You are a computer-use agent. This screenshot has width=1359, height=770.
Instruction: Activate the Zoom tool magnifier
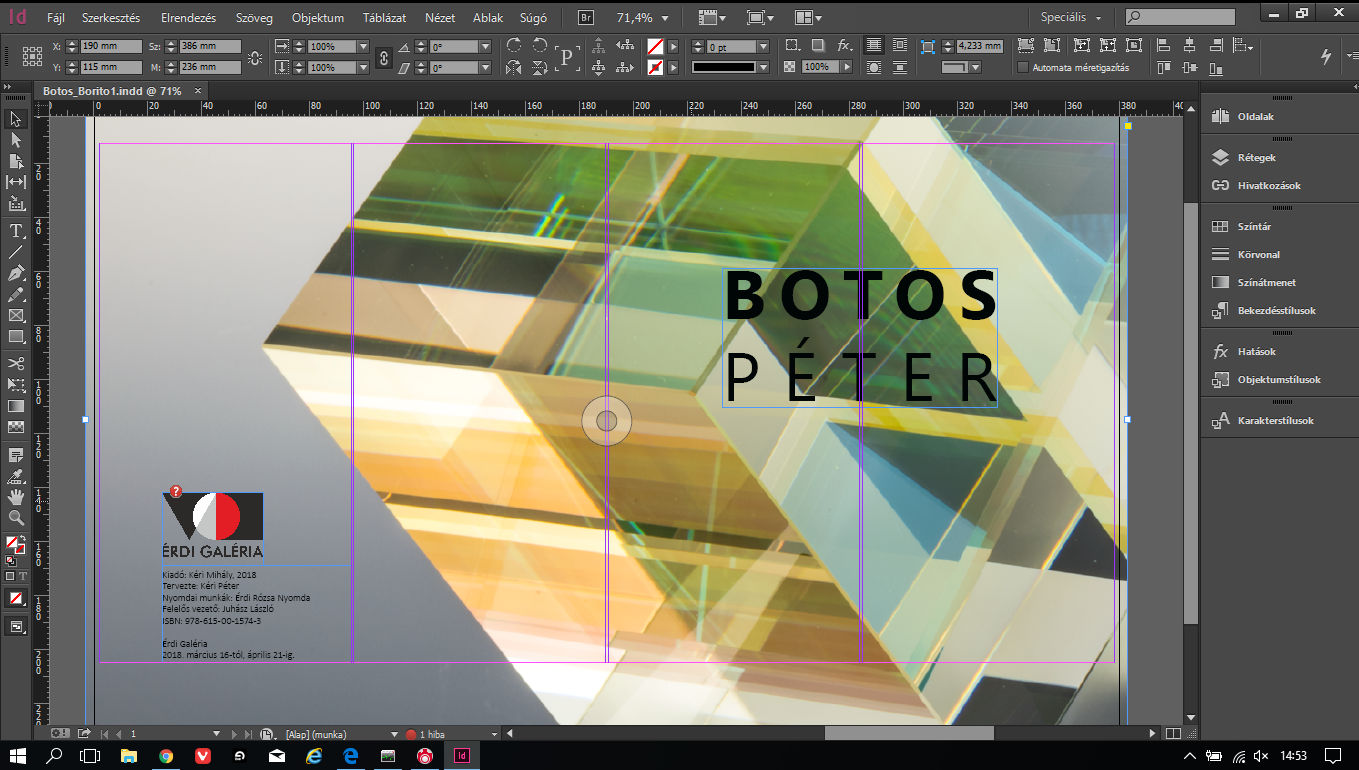click(16, 518)
